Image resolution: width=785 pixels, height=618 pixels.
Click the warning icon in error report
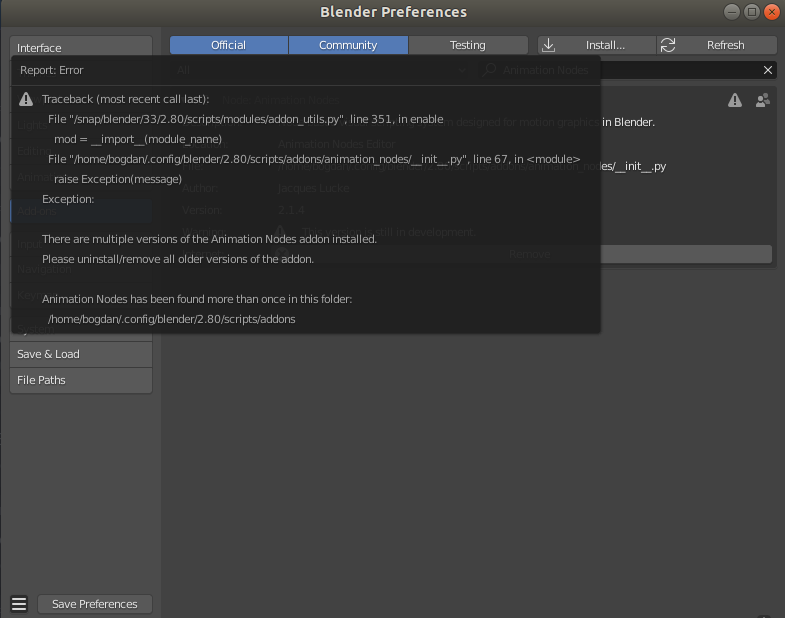coord(26,99)
